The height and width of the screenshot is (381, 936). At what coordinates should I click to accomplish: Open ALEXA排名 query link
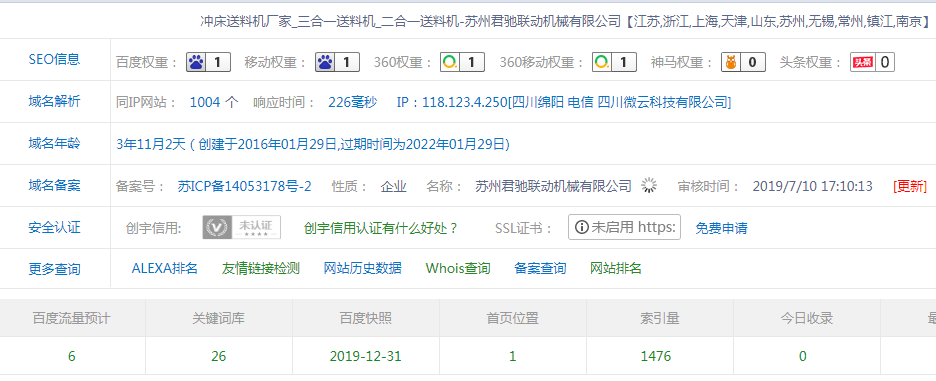[x=165, y=269]
